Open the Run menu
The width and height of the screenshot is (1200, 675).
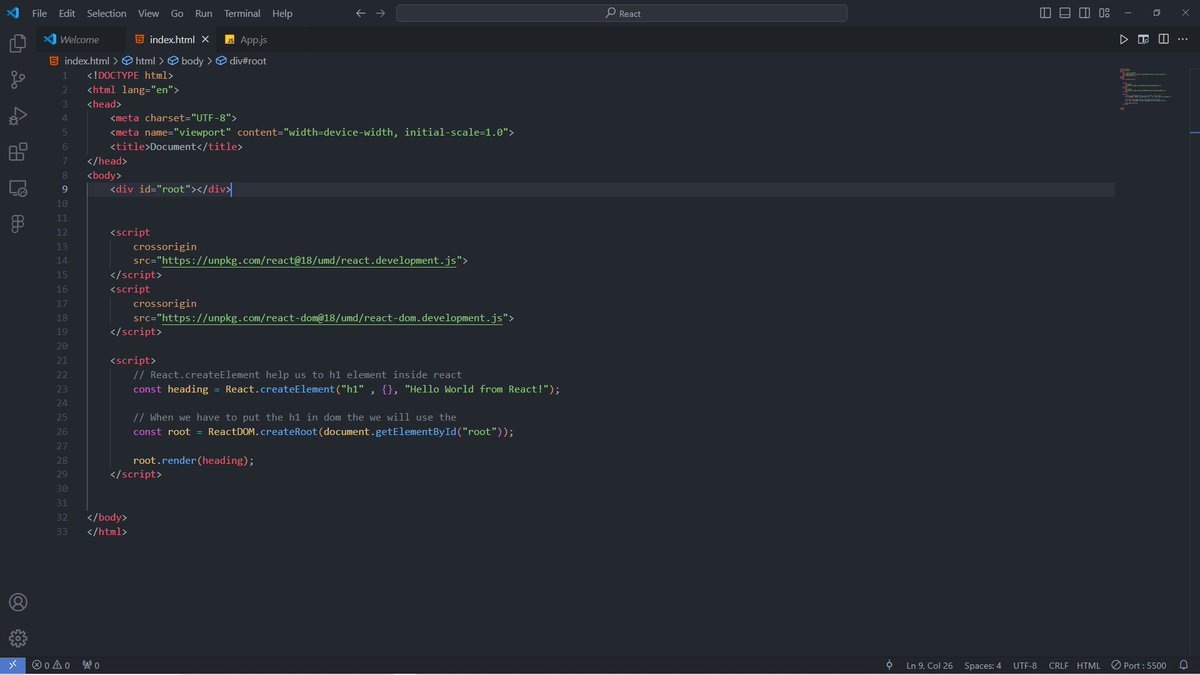coord(204,13)
